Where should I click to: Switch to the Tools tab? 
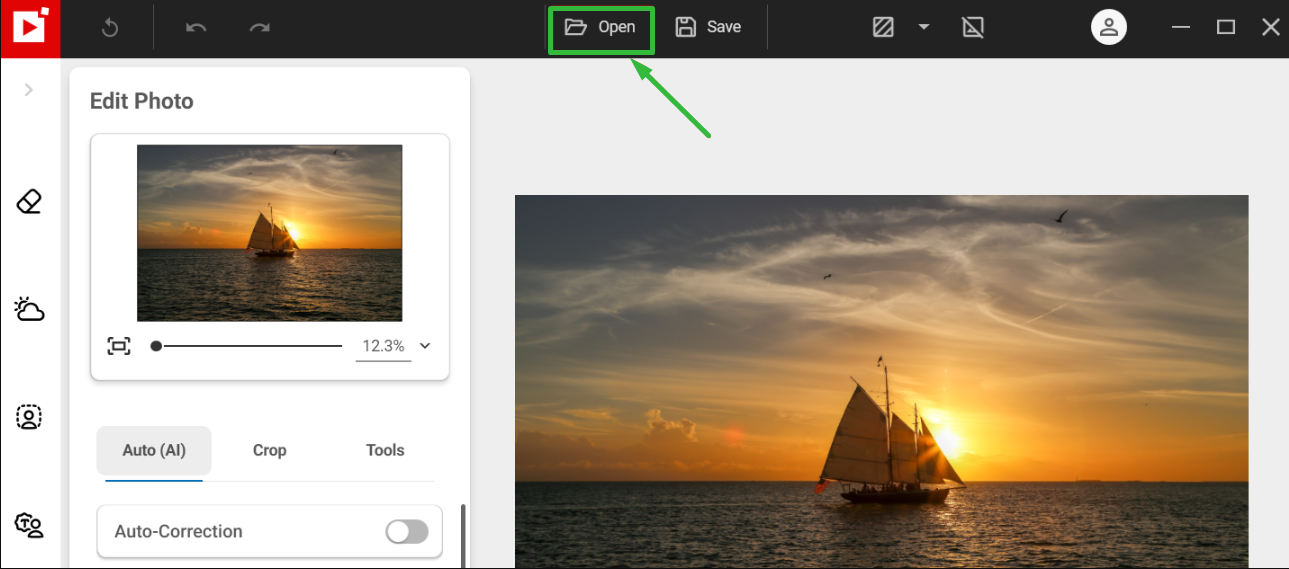pos(385,450)
